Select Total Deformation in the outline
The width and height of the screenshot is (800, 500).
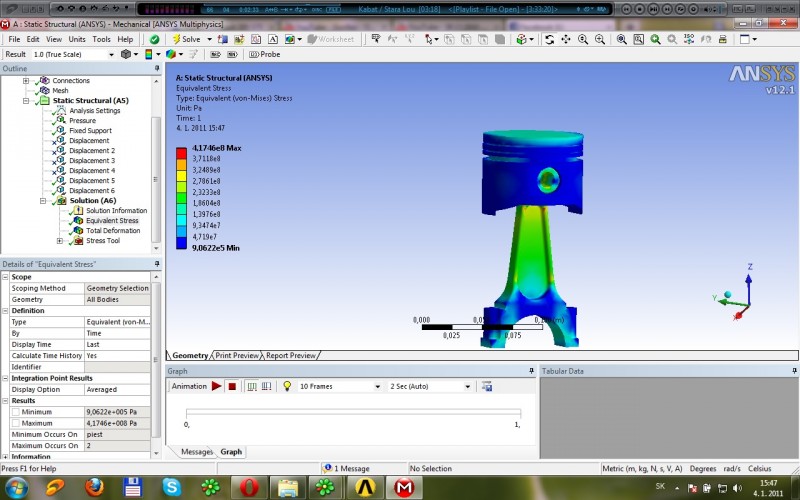click(113, 231)
